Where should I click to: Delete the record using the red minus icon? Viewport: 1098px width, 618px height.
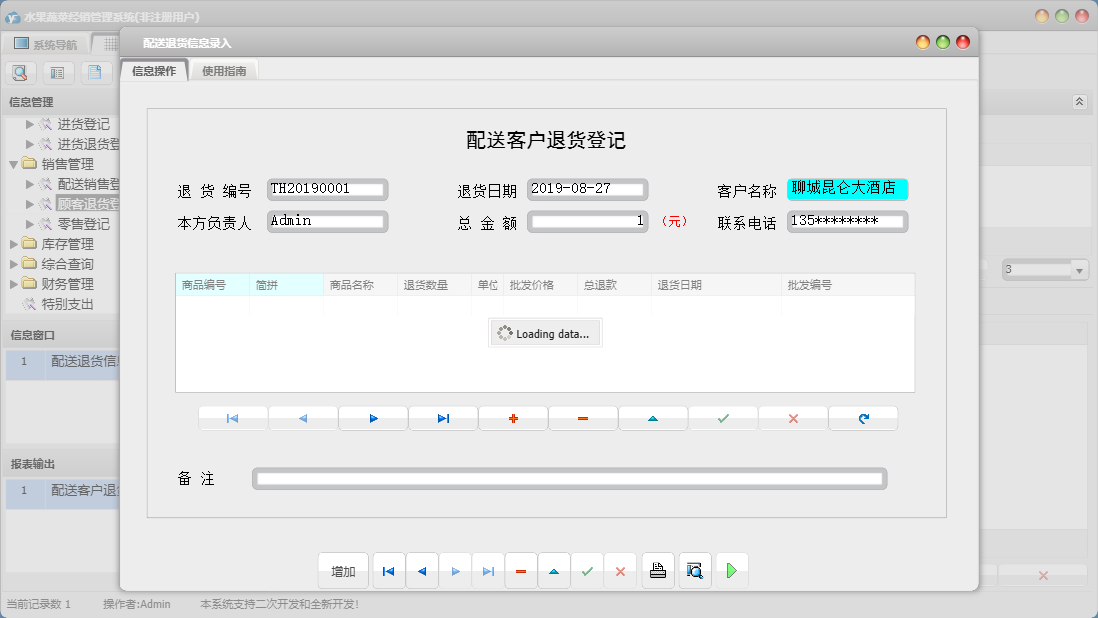(x=583, y=418)
